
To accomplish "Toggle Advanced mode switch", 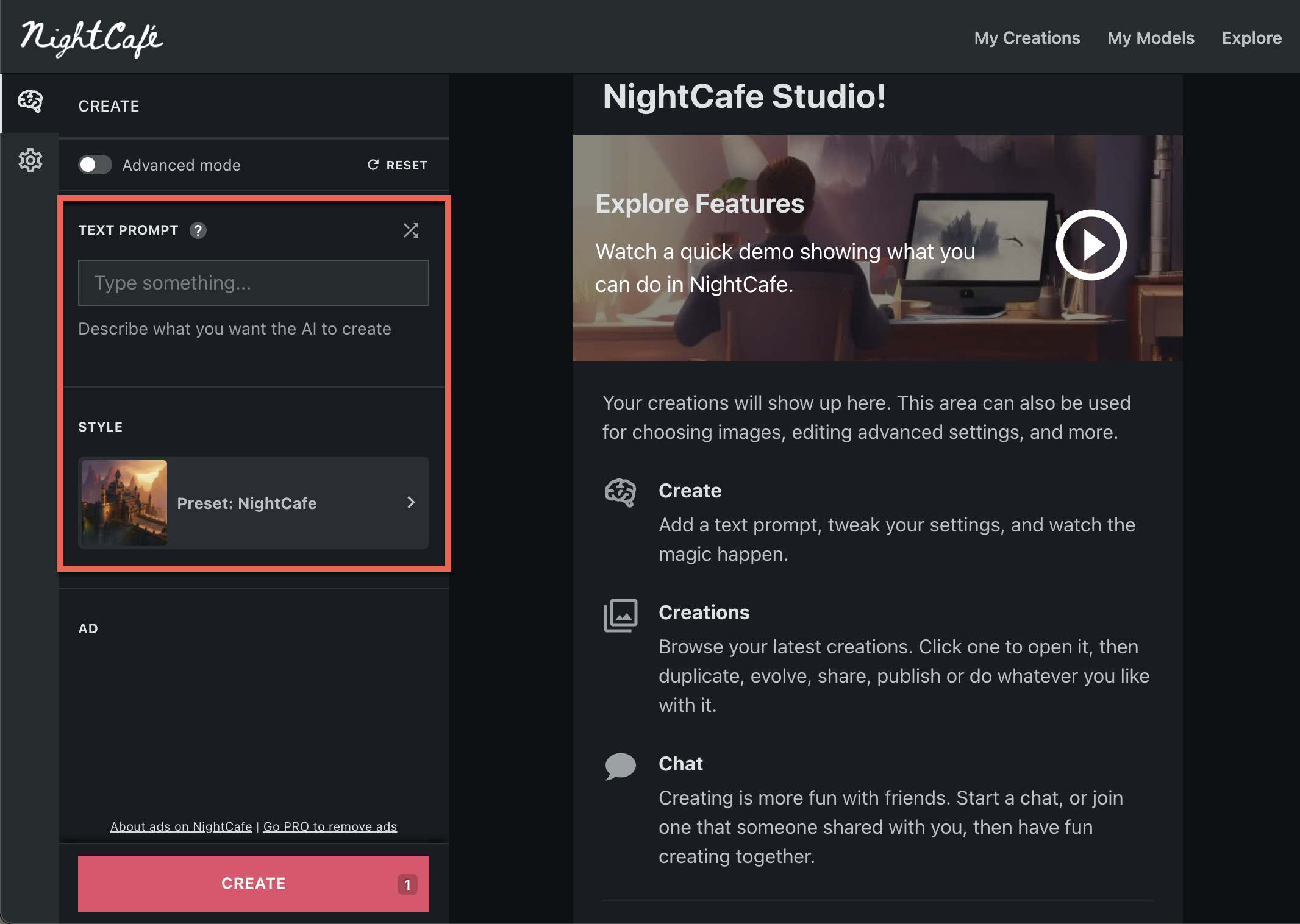I will click(95, 165).
